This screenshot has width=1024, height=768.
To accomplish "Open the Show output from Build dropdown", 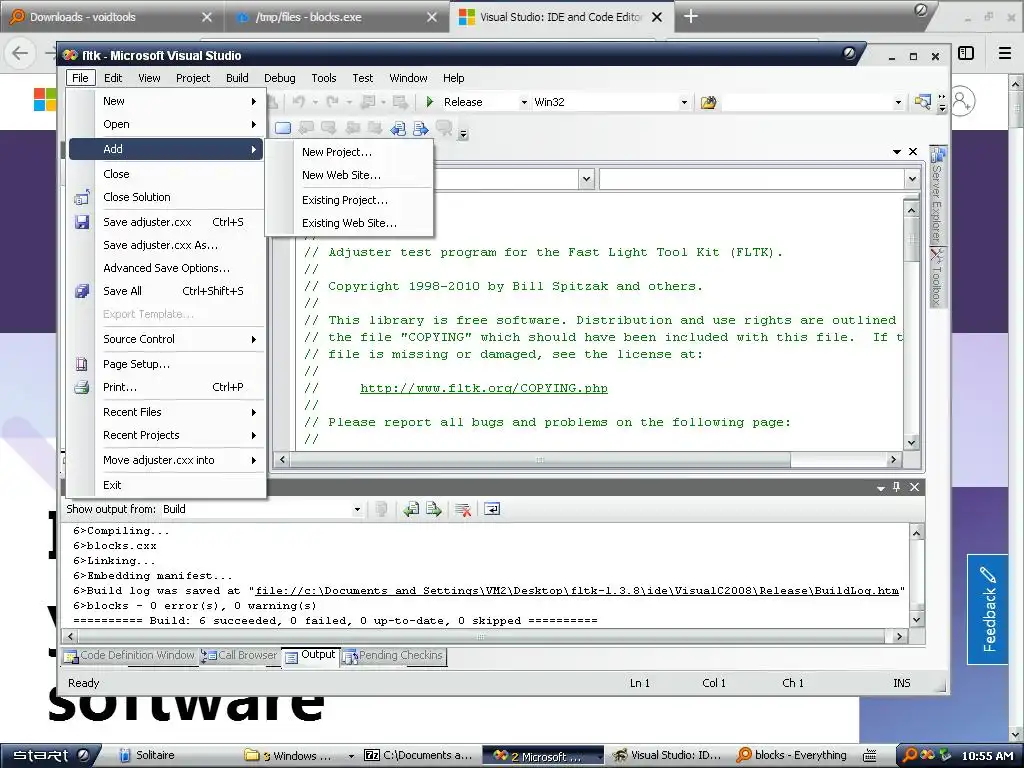I will pyautogui.click(x=357, y=509).
